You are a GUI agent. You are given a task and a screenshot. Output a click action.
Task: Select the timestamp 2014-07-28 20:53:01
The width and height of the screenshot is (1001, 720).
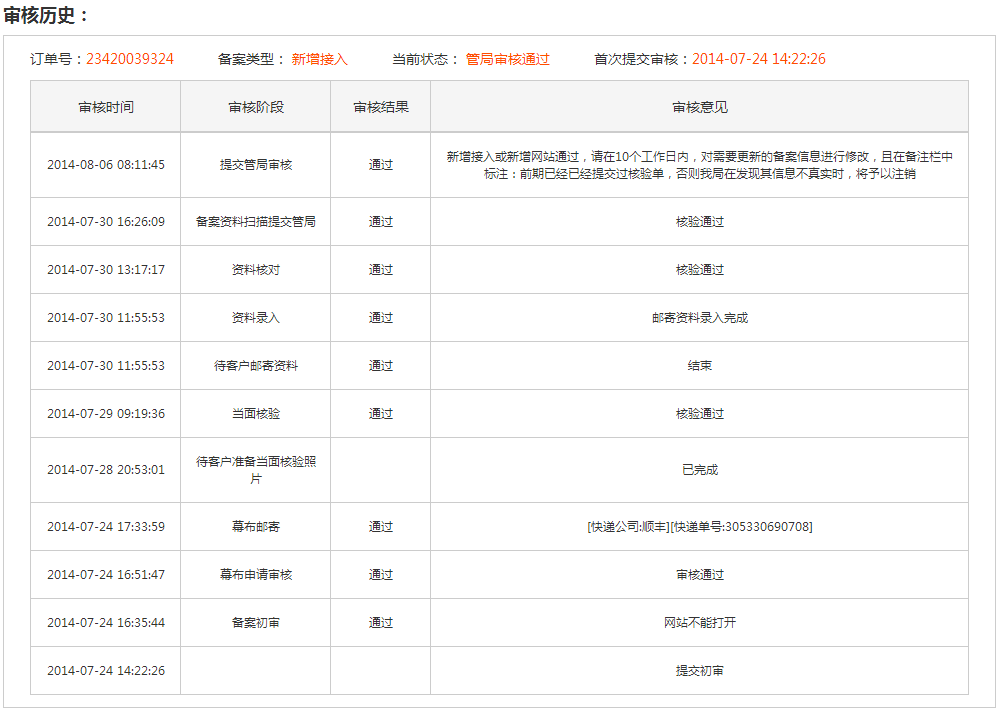[x=106, y=470]
